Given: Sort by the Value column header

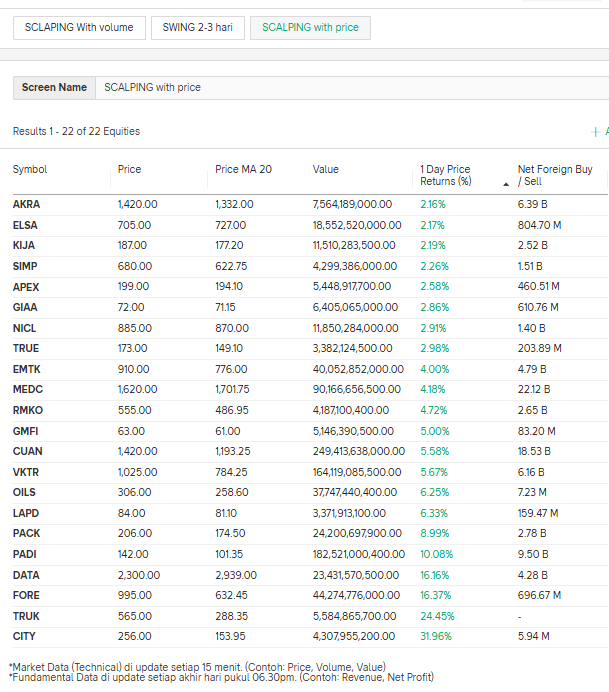Looking at the screenshot, I should click(x=326, y=169).
